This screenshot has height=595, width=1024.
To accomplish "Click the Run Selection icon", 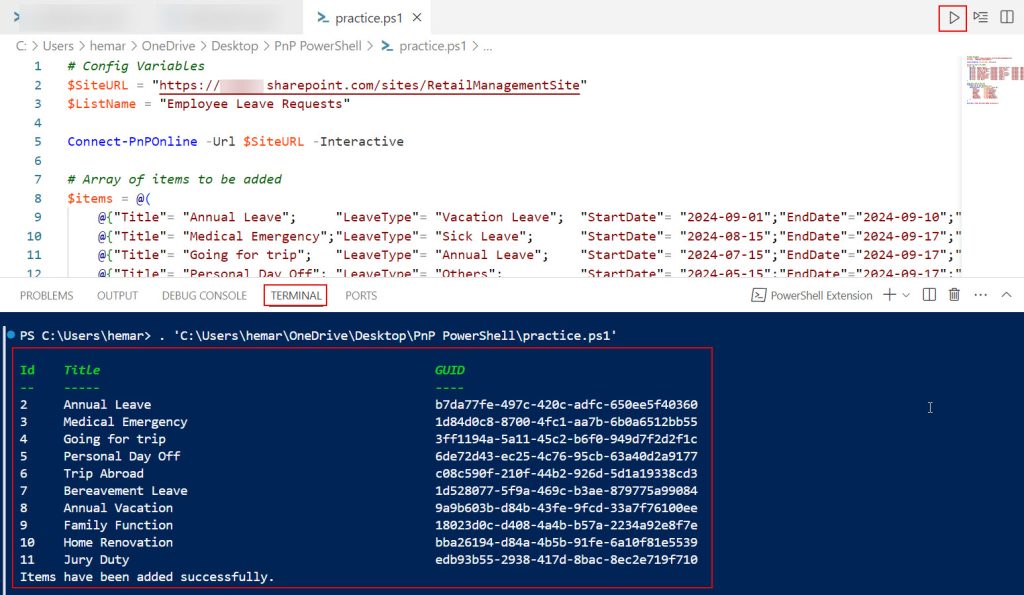I will point(980,18).
